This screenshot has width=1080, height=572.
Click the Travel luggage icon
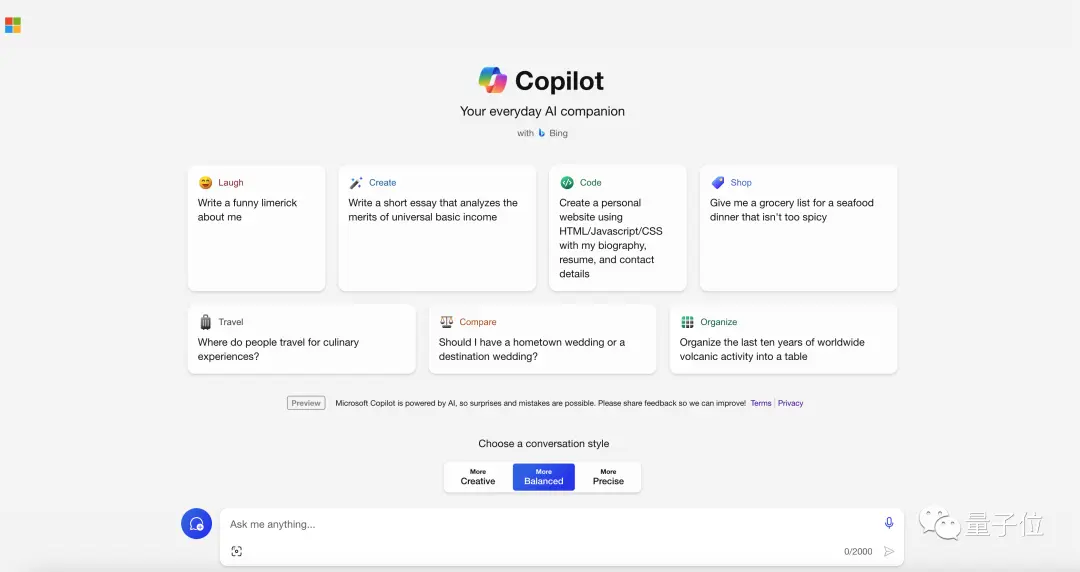coord(205,322)
